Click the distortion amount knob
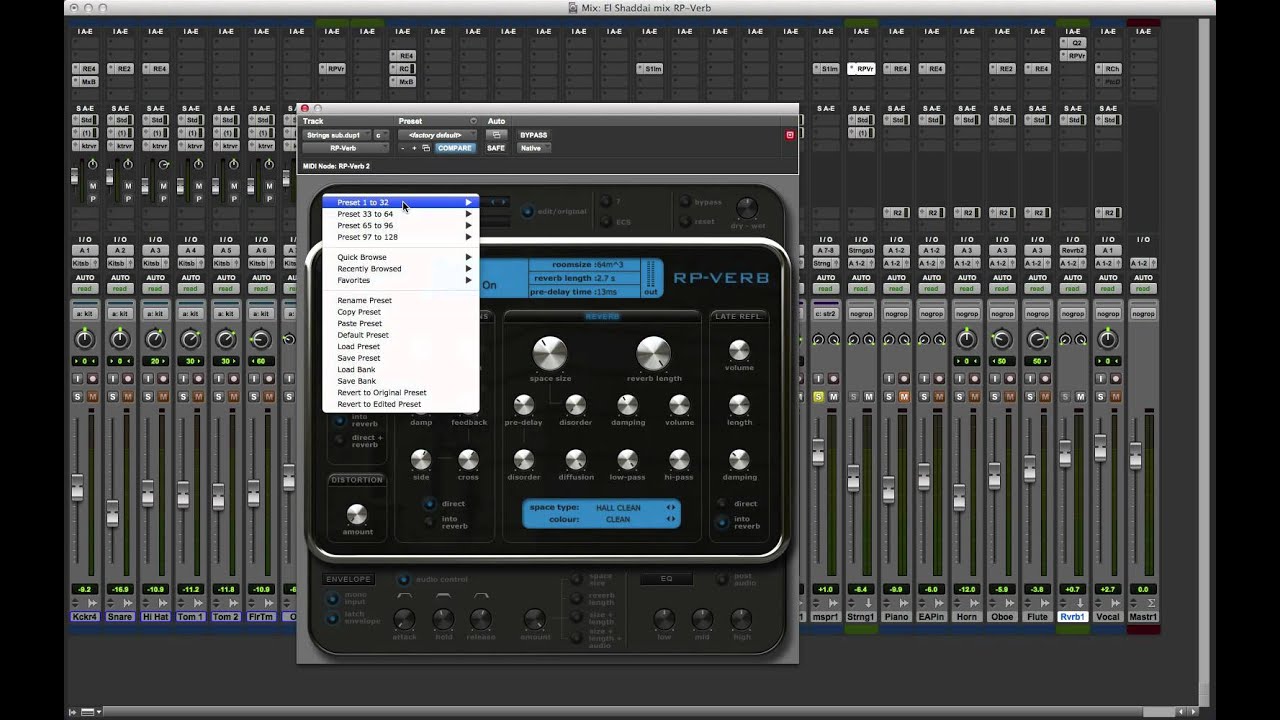Viewport: 1280px width, 720px height. pos(357,514)
